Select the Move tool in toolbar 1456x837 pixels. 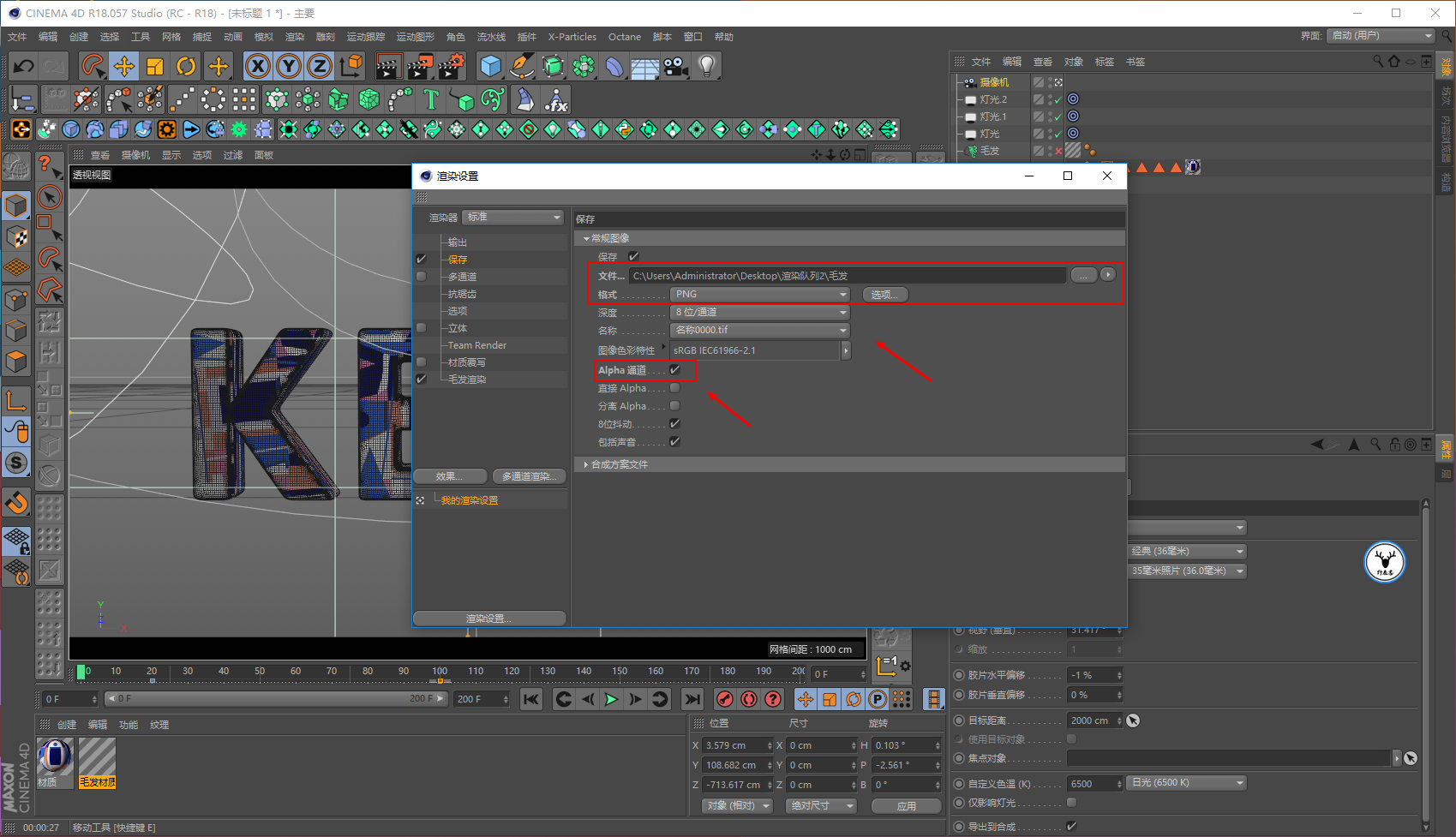[x=124, y=66]
